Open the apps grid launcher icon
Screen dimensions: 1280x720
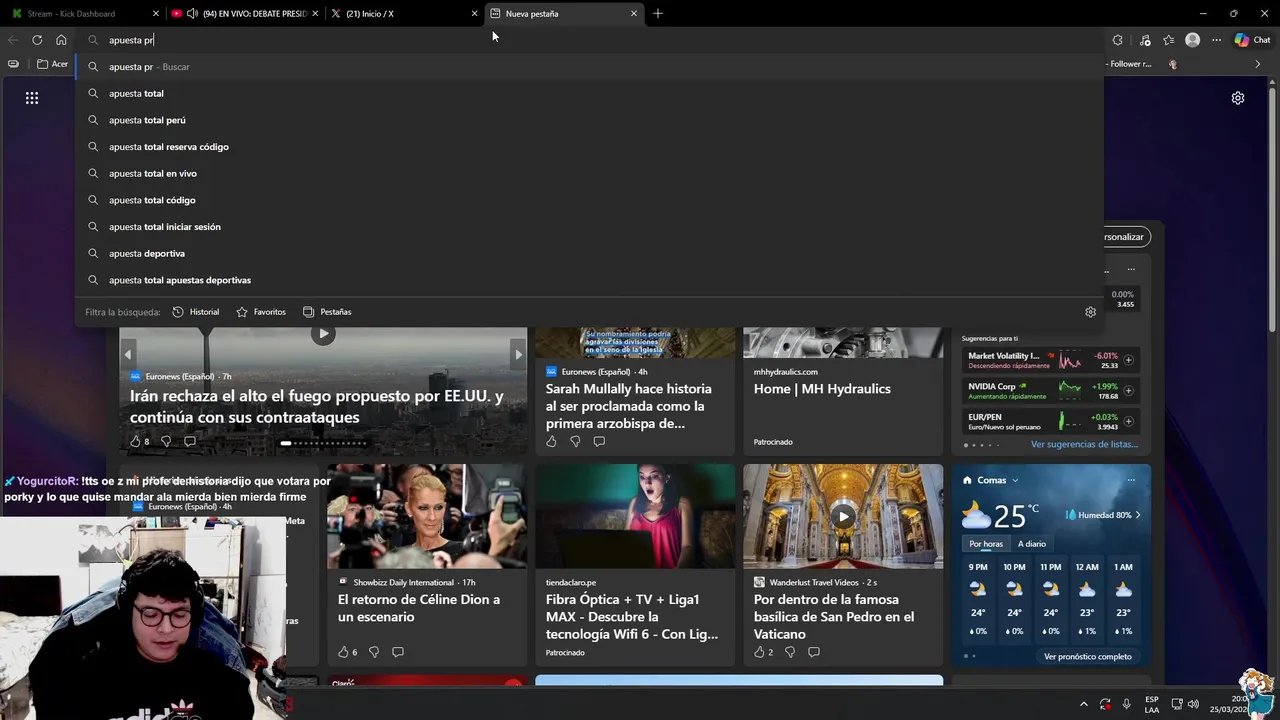coord(32,98)
